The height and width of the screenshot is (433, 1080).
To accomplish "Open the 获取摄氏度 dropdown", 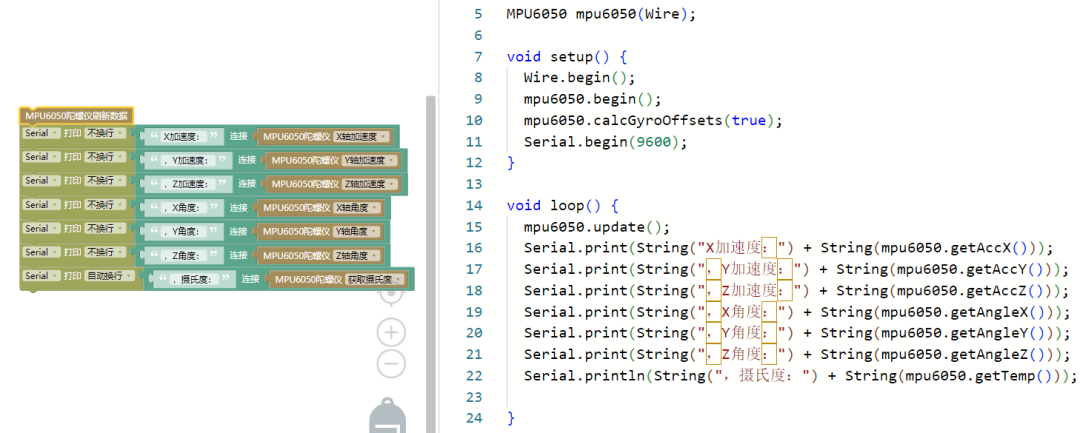I will 375,279.
